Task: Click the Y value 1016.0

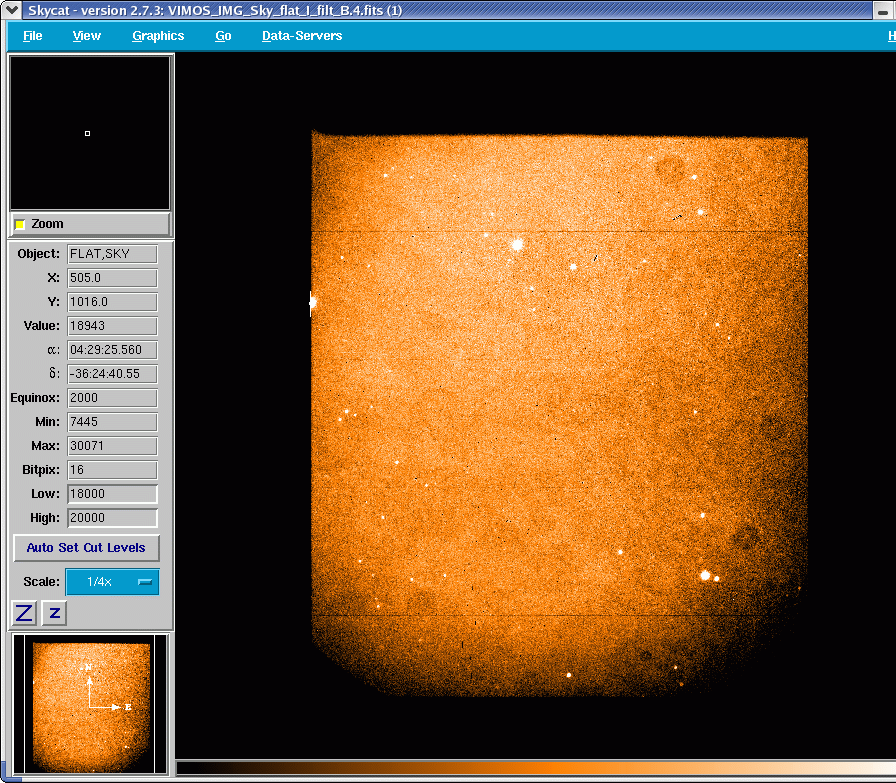Action: pyautogui.click(x=113, y=302)
